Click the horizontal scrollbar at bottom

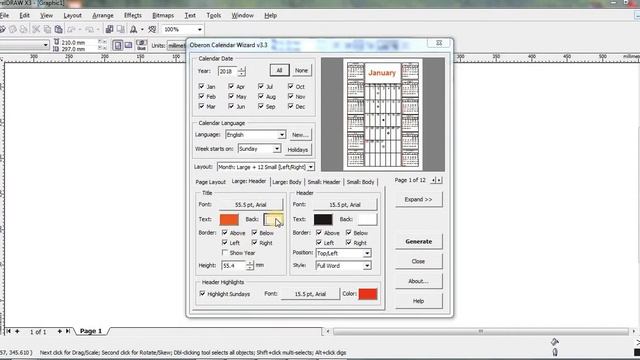481,331
